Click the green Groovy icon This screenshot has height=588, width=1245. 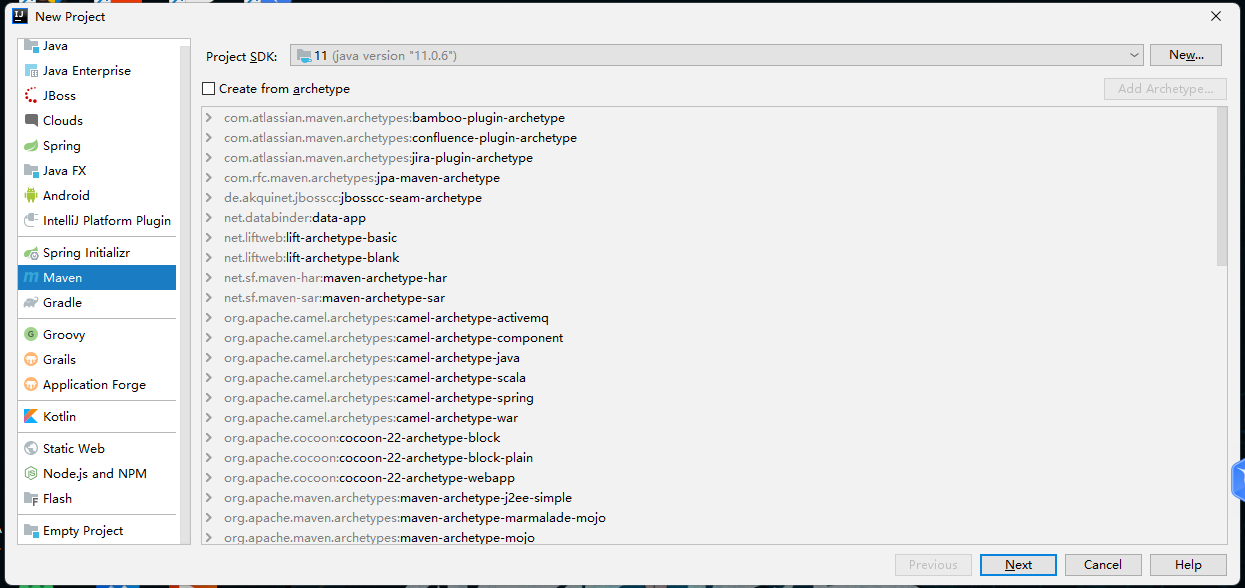coord(31,335)
